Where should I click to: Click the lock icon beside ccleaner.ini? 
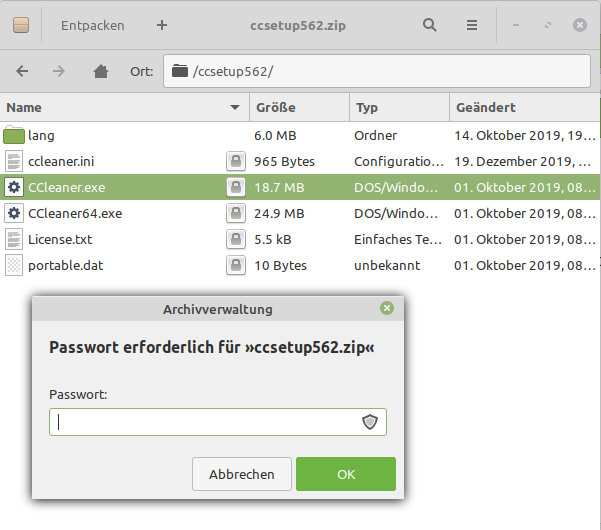234,161
